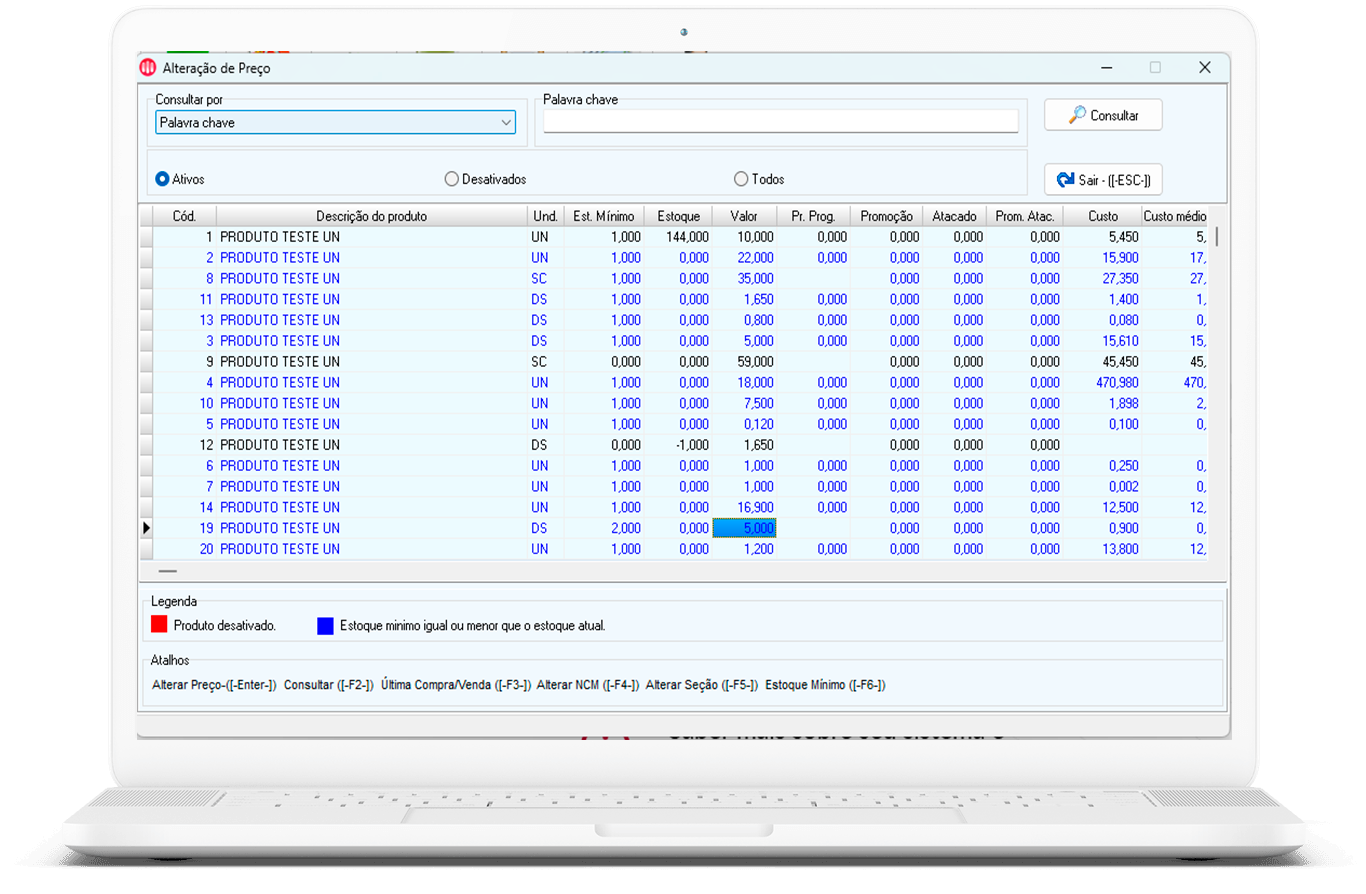The image size is (1366, 894).
Task: Click the Palavra chave input field
Action: (780, 121)
